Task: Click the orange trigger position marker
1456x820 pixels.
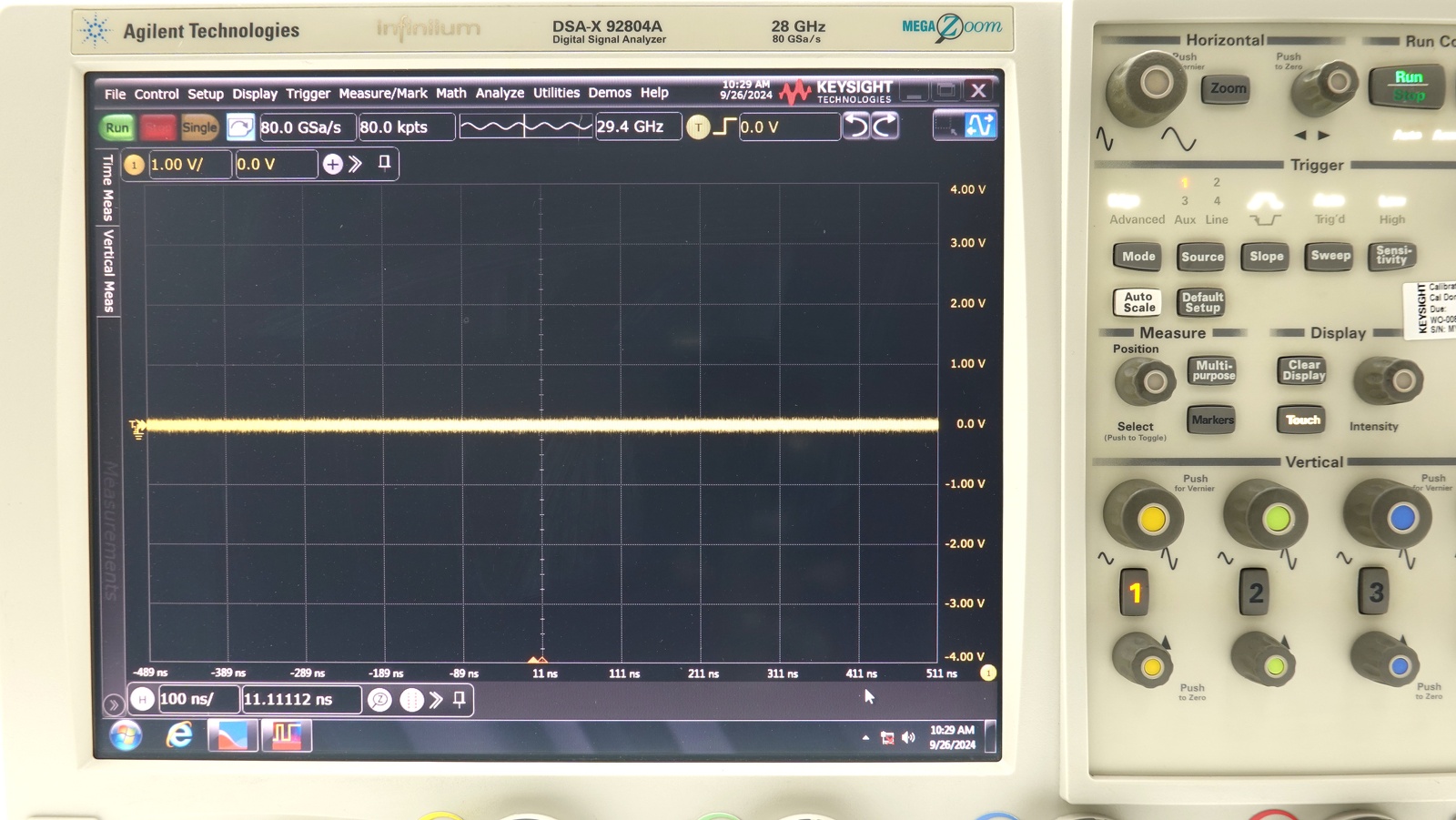Action: pyautogui.click(x=538, y=659)
